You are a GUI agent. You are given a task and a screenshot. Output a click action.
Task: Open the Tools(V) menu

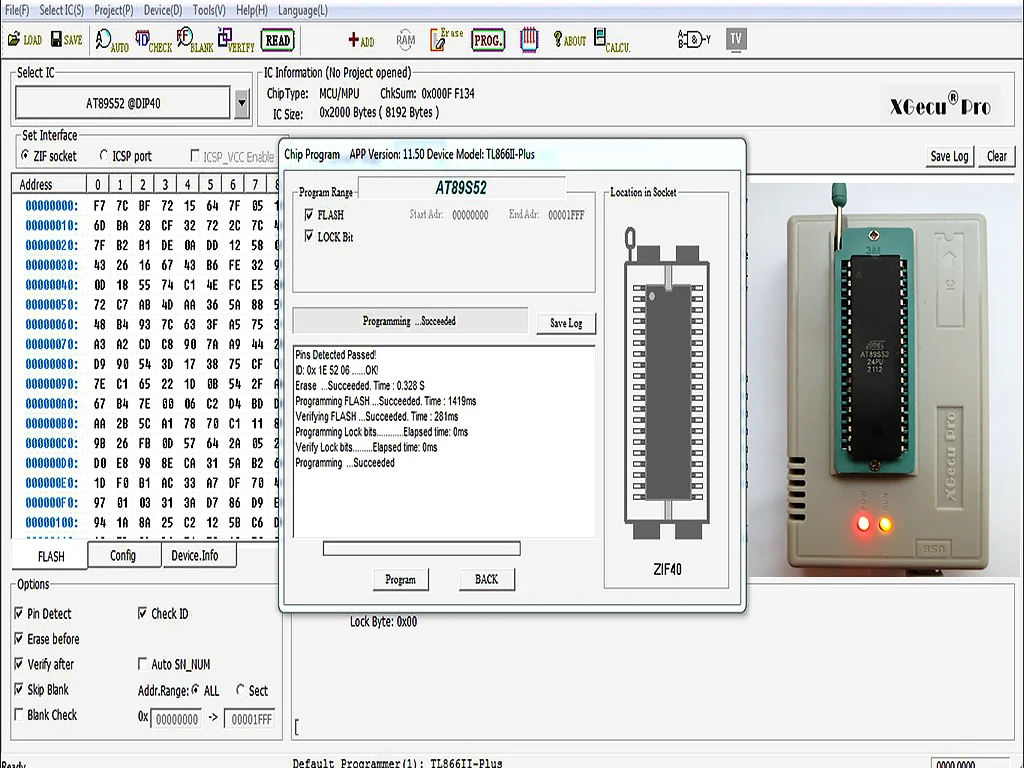click(x=209, y=10)
